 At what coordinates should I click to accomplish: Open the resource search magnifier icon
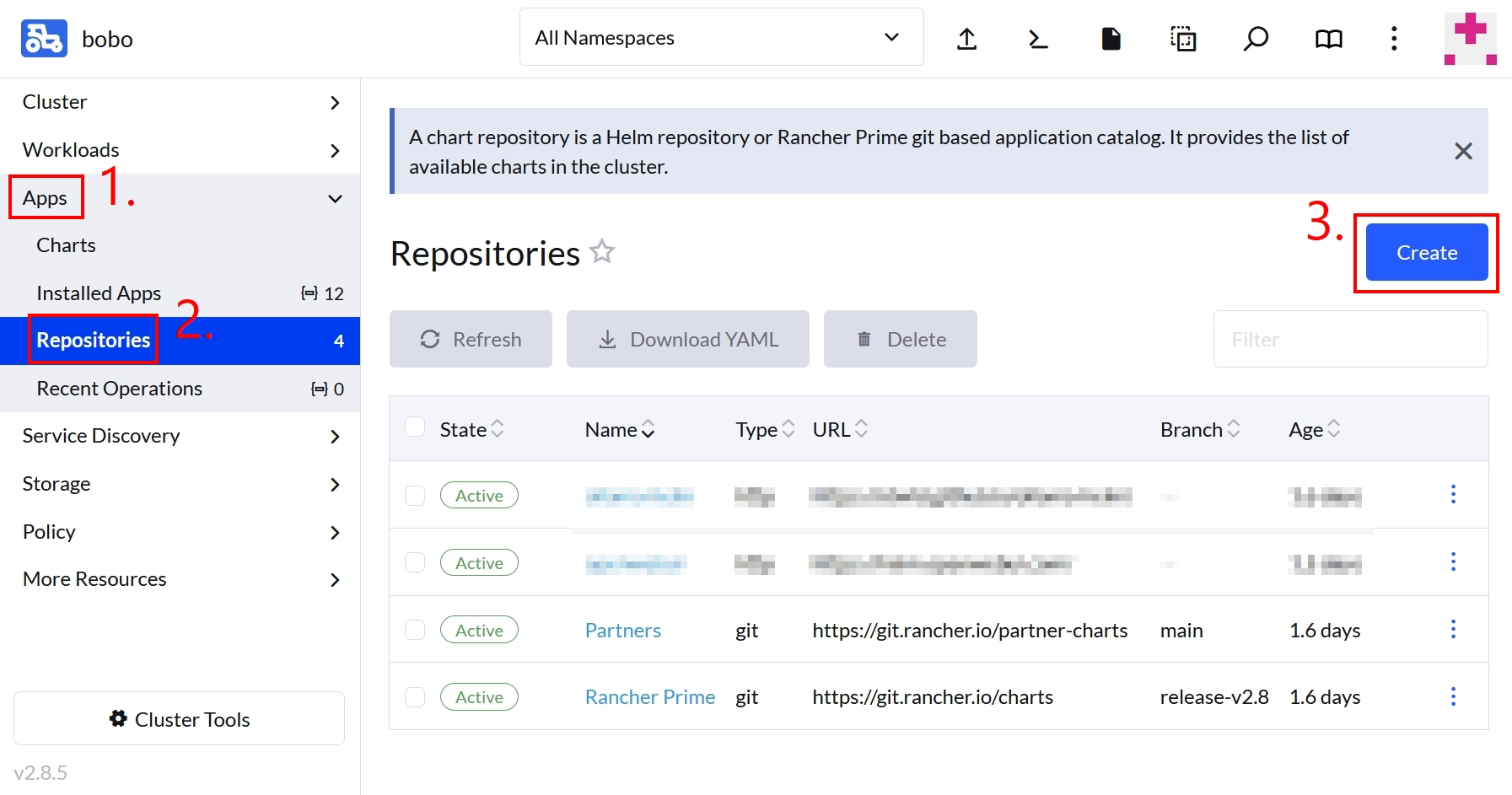1256,39
